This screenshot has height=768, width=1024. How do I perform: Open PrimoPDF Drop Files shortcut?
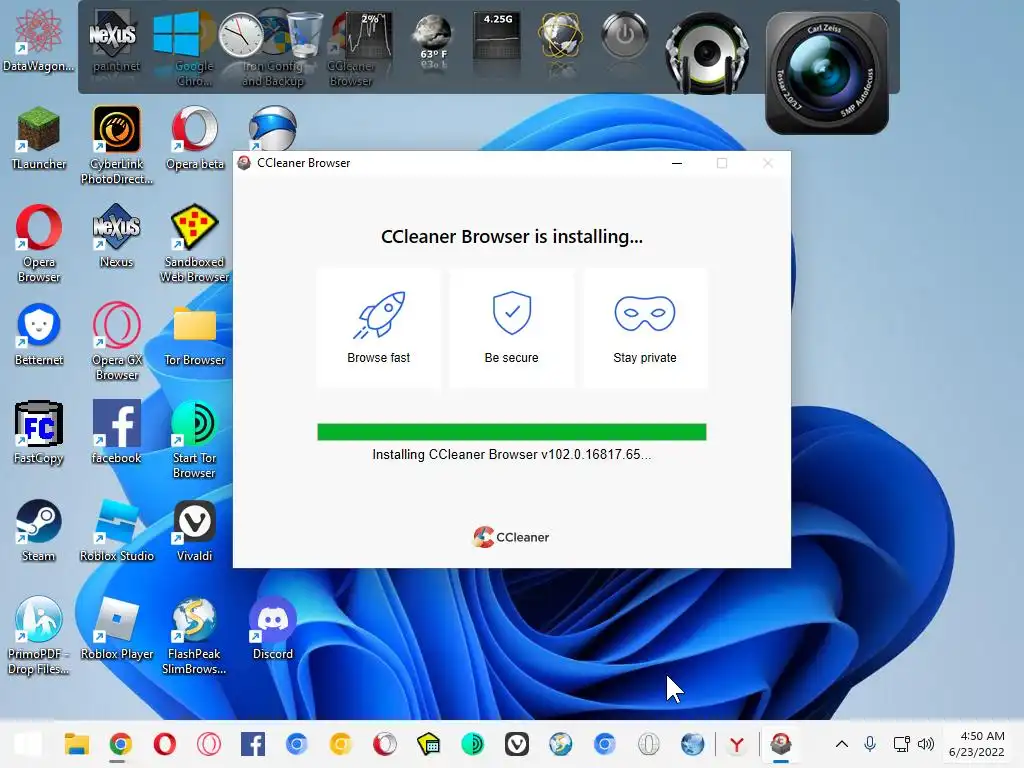[x=39, y=635]
